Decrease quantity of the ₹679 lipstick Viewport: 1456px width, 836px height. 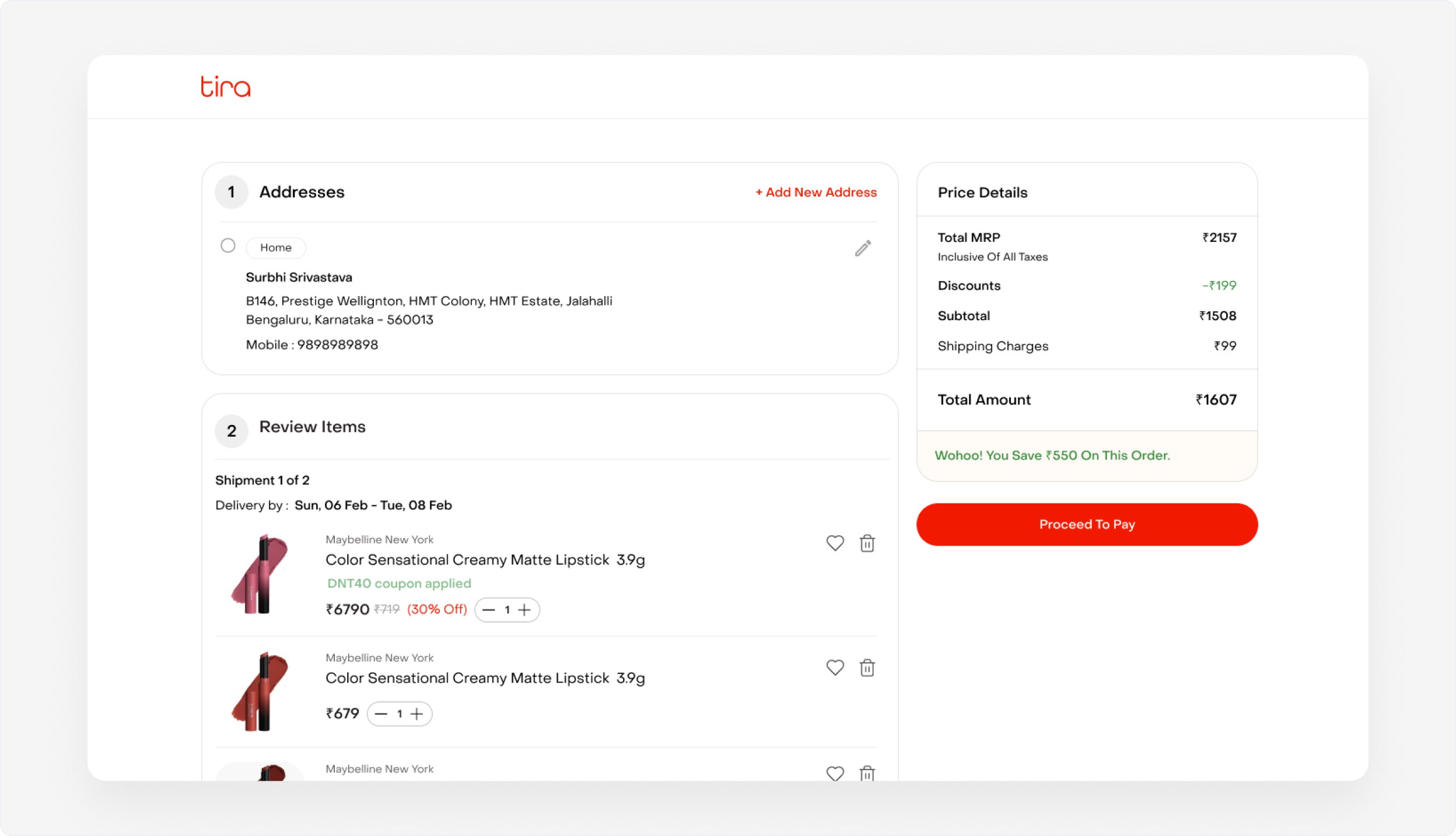click(381, 714)
